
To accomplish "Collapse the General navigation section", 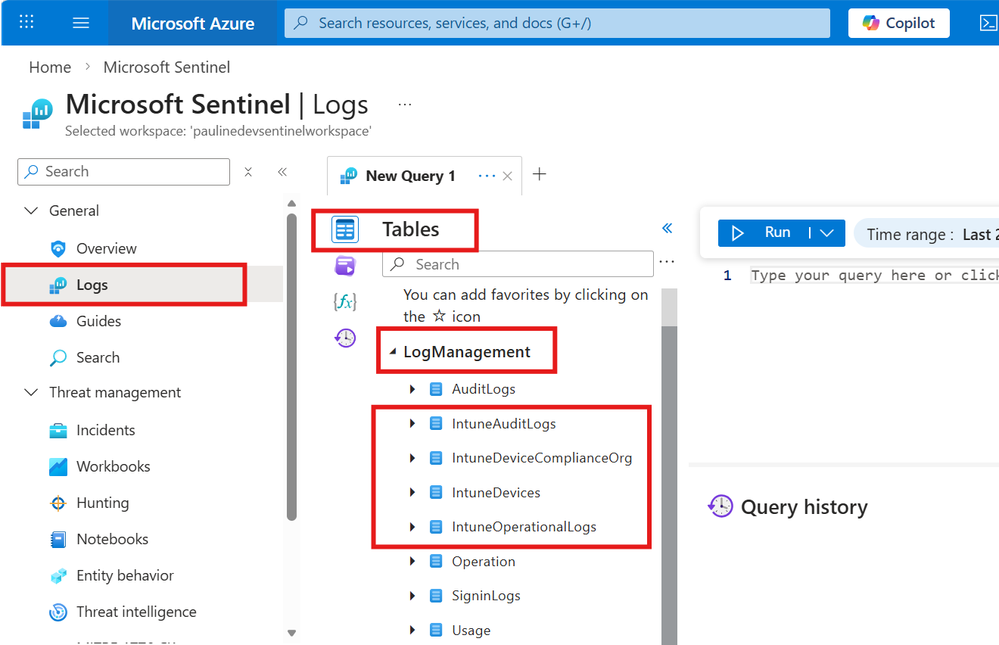I will click(30, 211).
